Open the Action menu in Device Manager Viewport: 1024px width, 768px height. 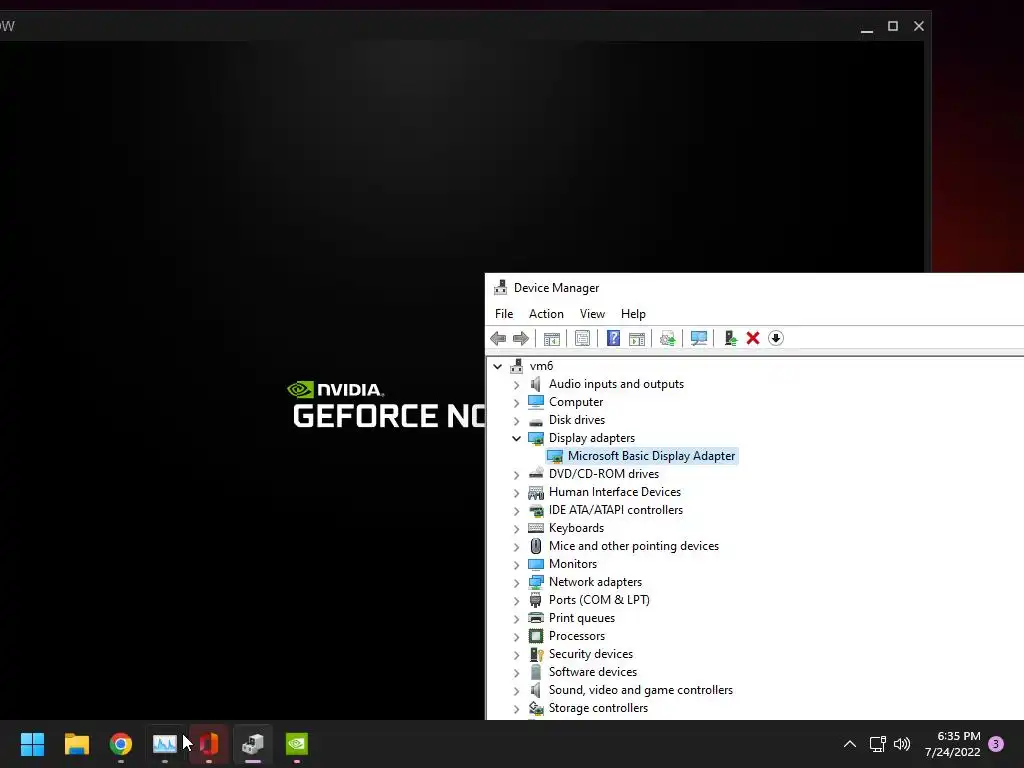pyautogui.click(x=546, y=314)
